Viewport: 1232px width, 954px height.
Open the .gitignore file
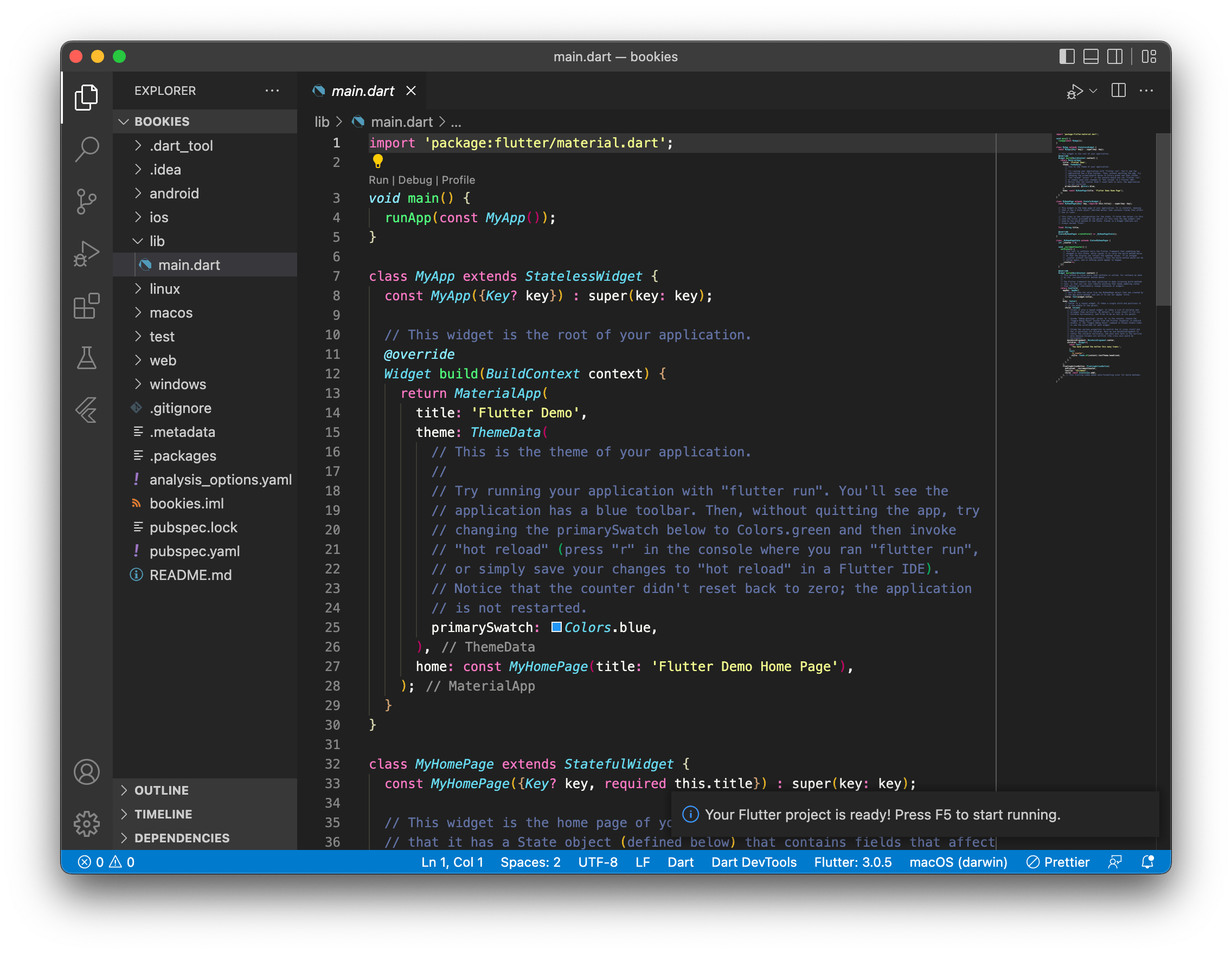click(206, 408)
